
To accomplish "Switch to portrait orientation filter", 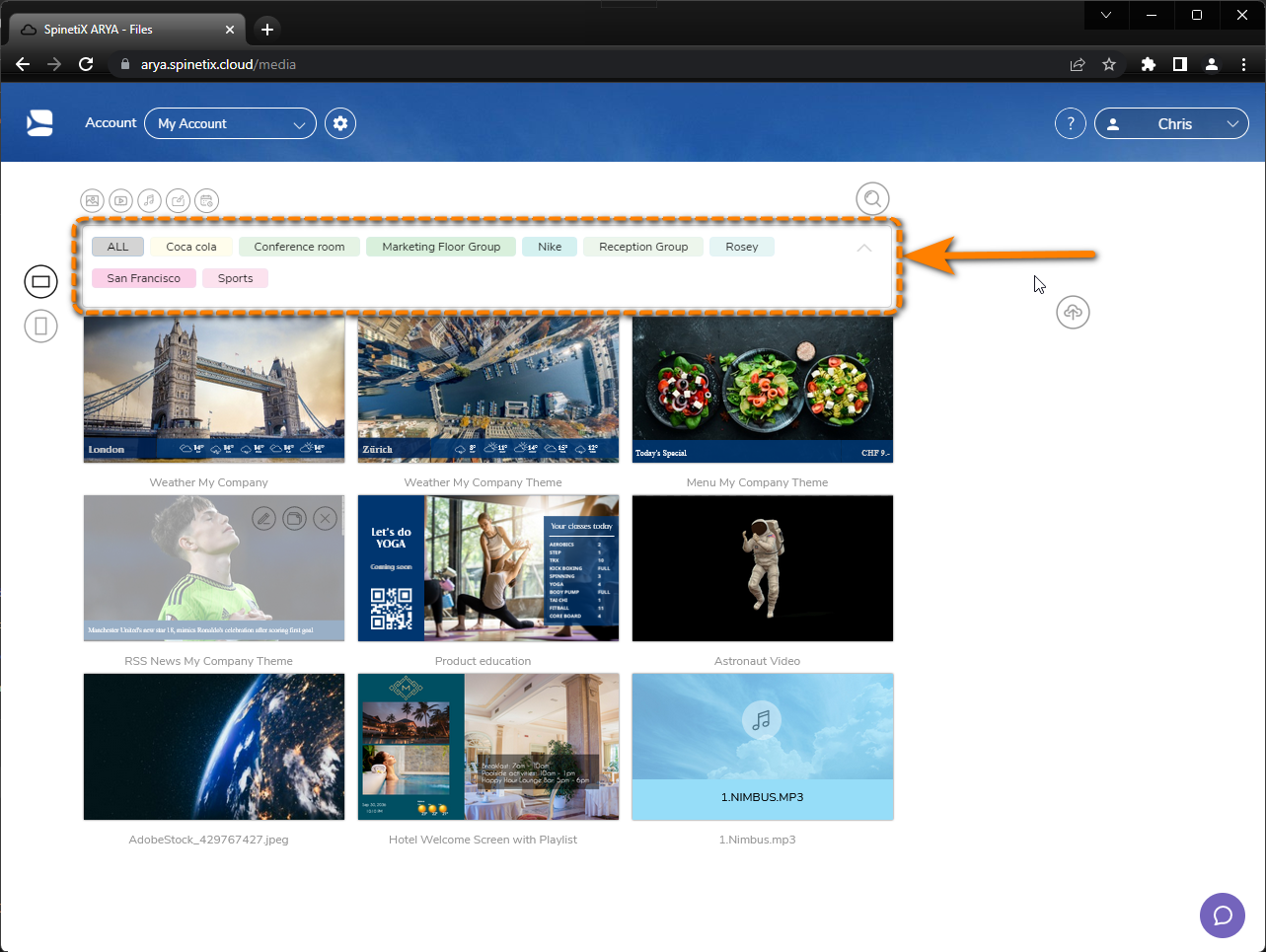I will click(x=40, y=326).
